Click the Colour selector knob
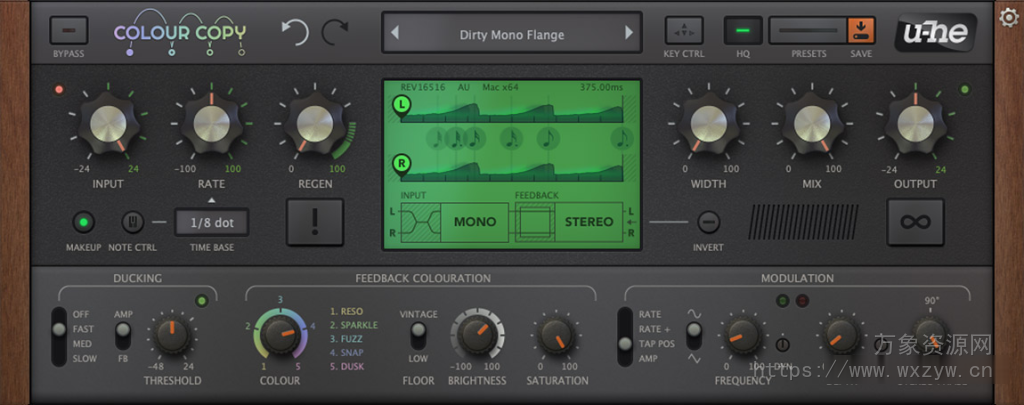 click(x=280, y=336)
